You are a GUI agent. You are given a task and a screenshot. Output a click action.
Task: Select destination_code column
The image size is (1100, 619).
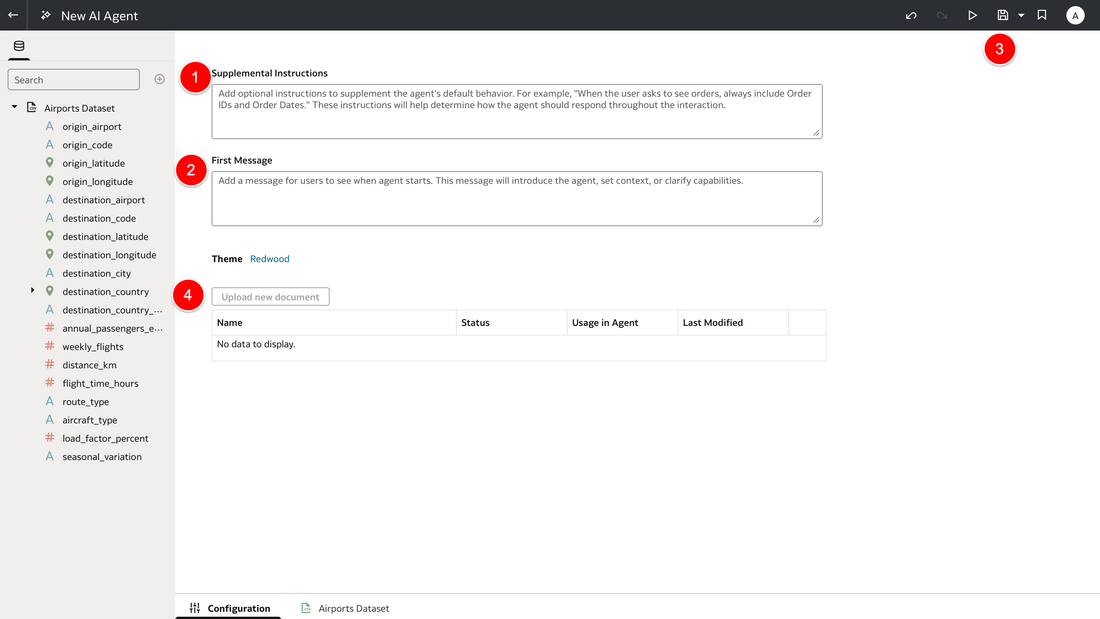click(99, 218)
